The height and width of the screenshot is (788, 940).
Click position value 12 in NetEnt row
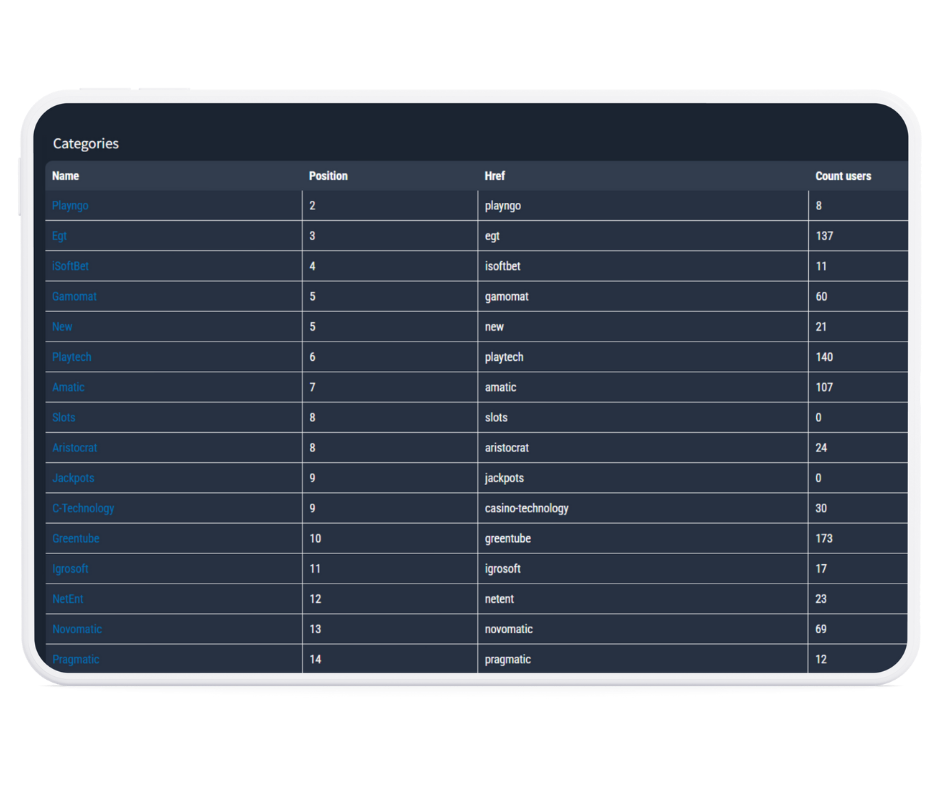tap(315, 598)
